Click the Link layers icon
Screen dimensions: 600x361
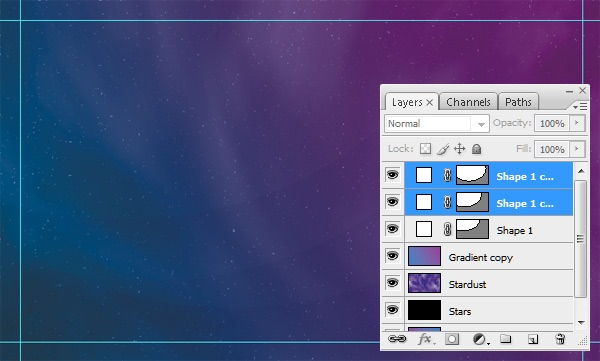pyautogui.click(x=397, y=339)
